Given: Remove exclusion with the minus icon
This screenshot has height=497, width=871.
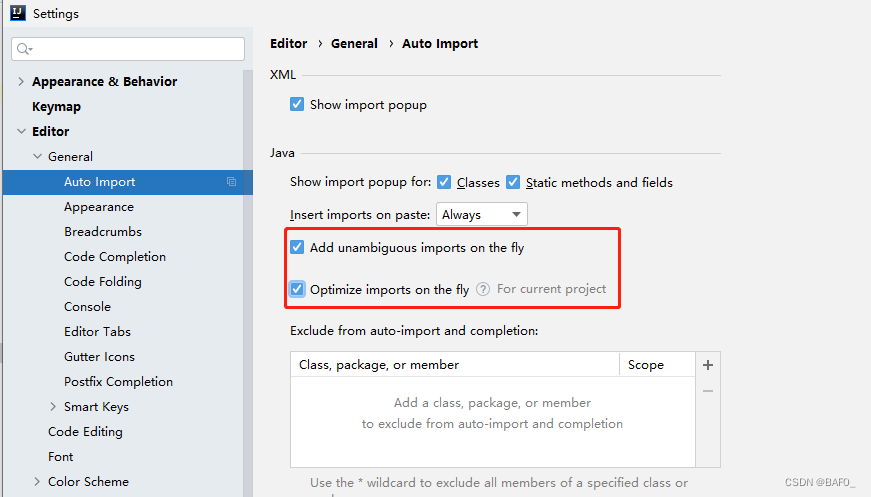Looking at the screenshot, I should tap(708, 391).
